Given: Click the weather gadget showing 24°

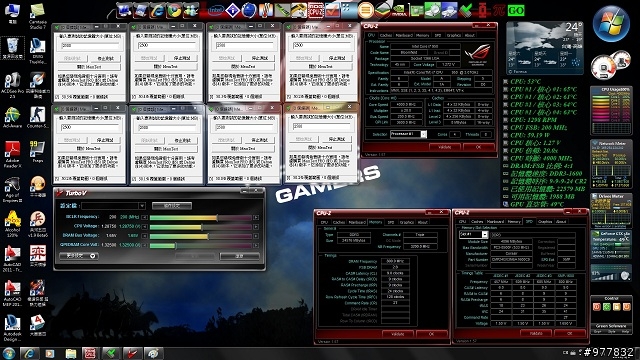Looking at the screenshot, I should click(544, 48).
